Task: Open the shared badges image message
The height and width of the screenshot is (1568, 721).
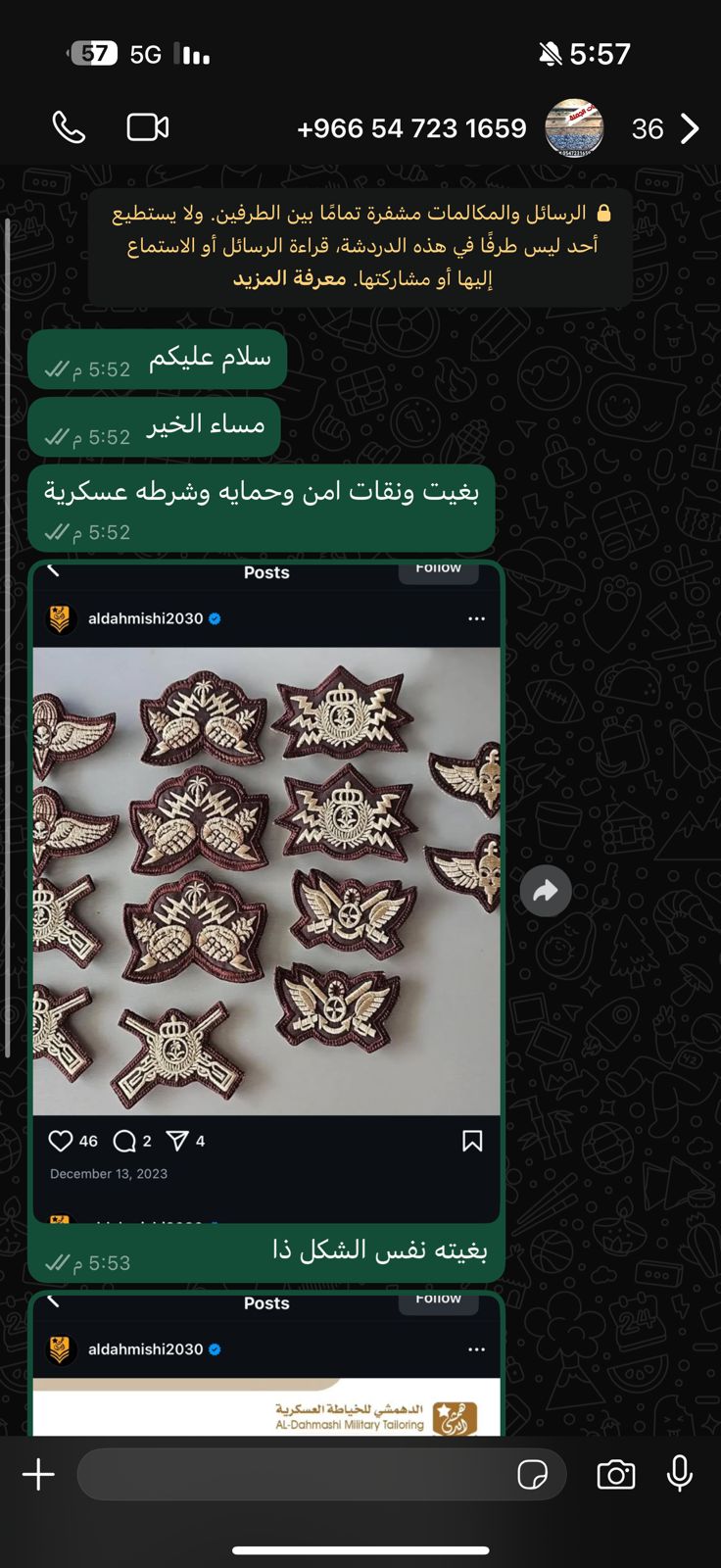Action: (x=266, y=881)
